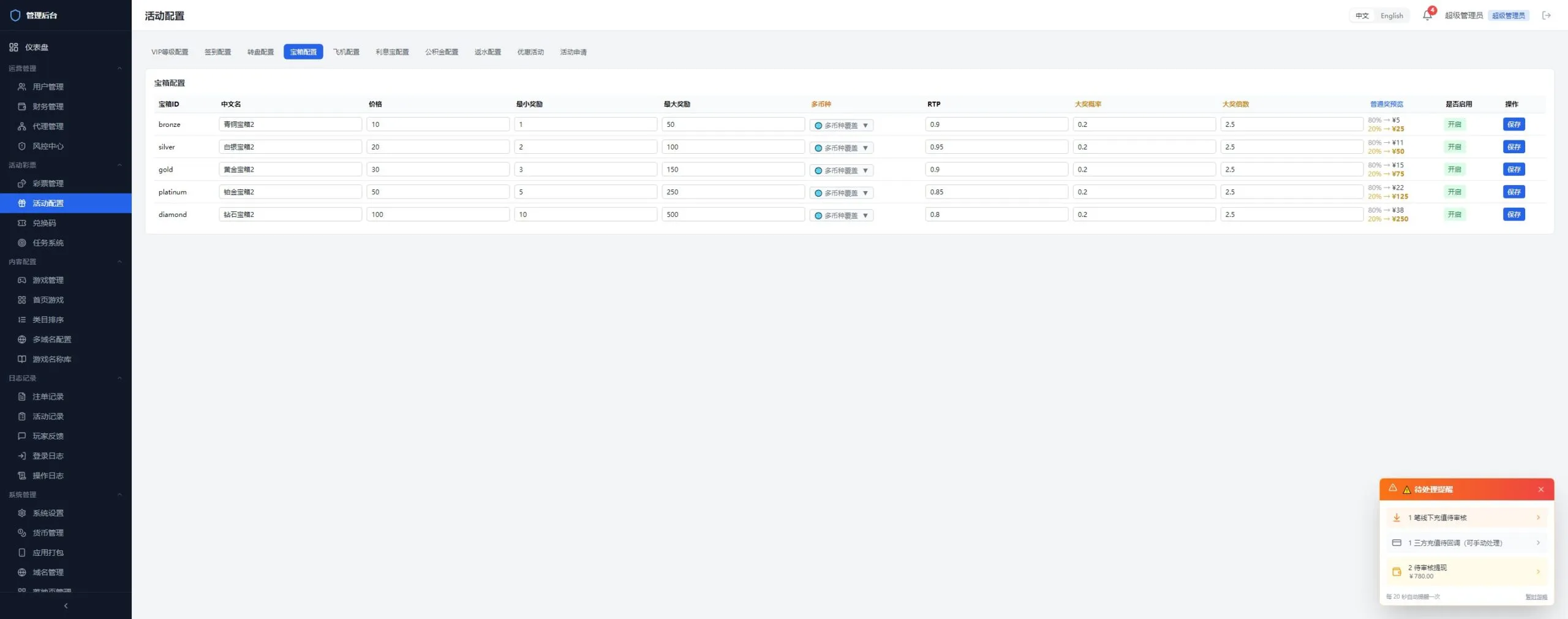1568x619 pixels.
Task: Open 财务管理 from the sidebar
Action: (66, 107)
